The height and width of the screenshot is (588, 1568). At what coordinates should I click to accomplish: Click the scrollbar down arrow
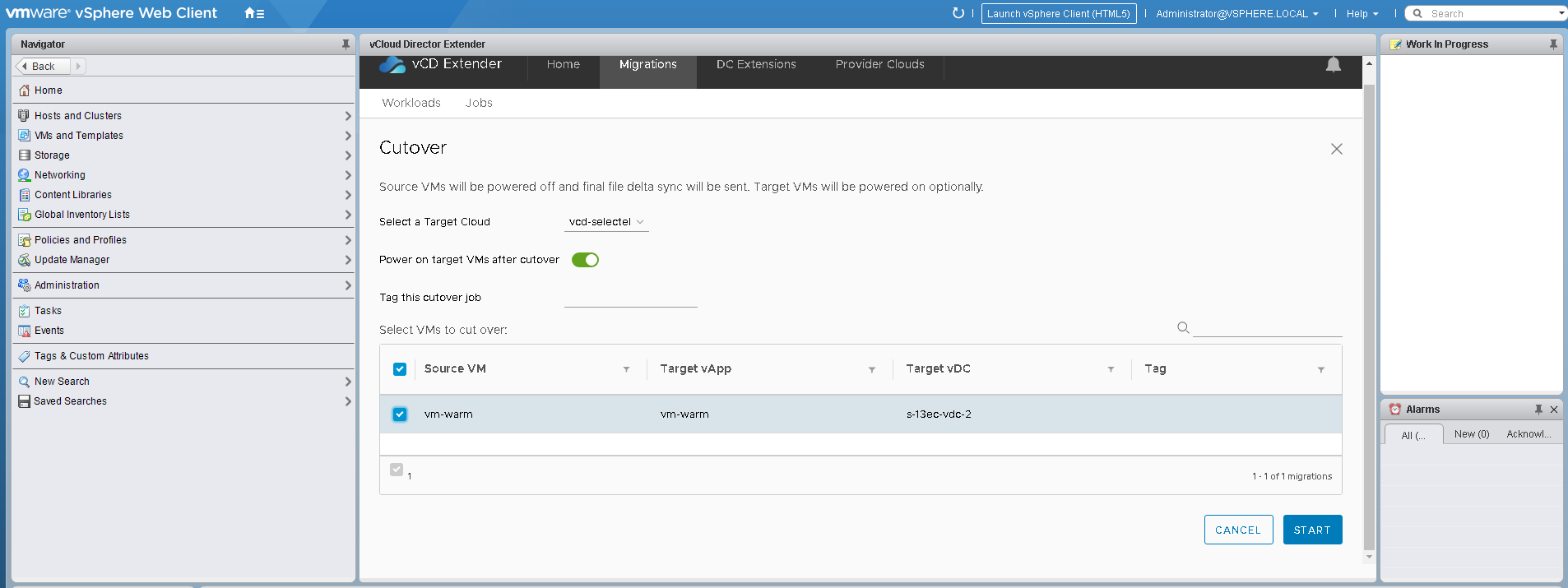point(1369,557)
